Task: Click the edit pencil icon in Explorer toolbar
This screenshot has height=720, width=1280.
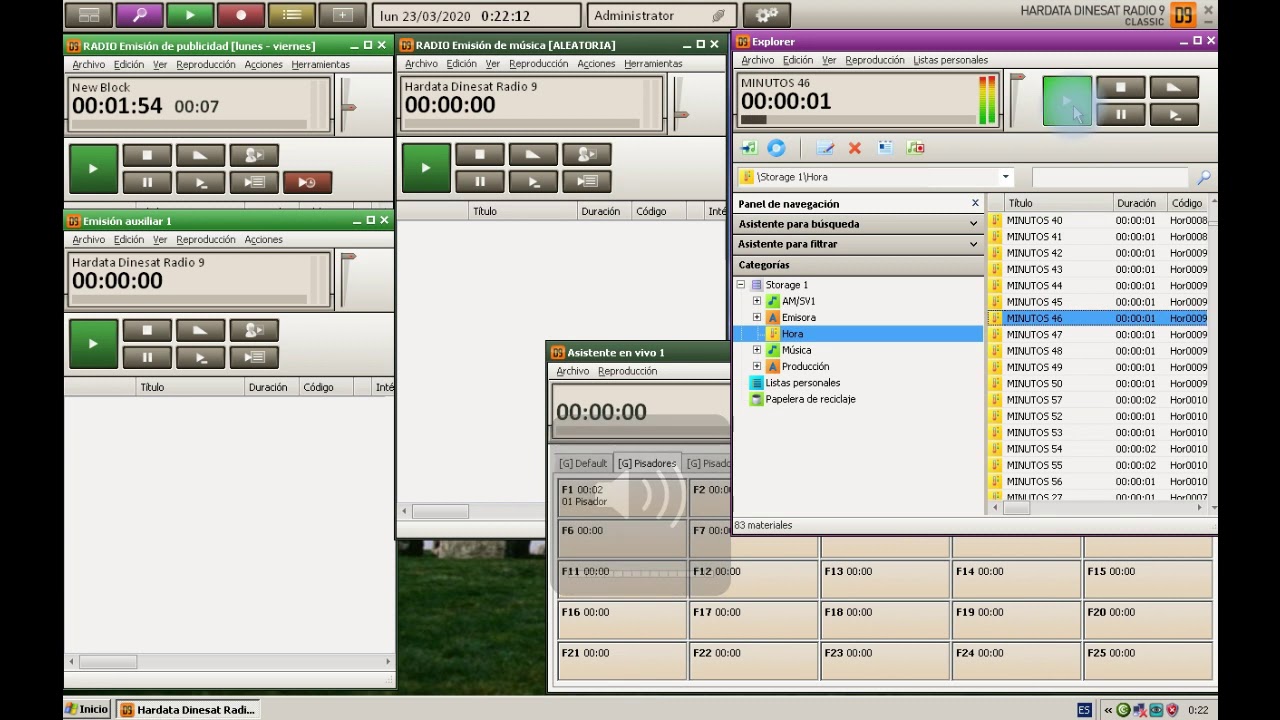Action: click(825, 148)
